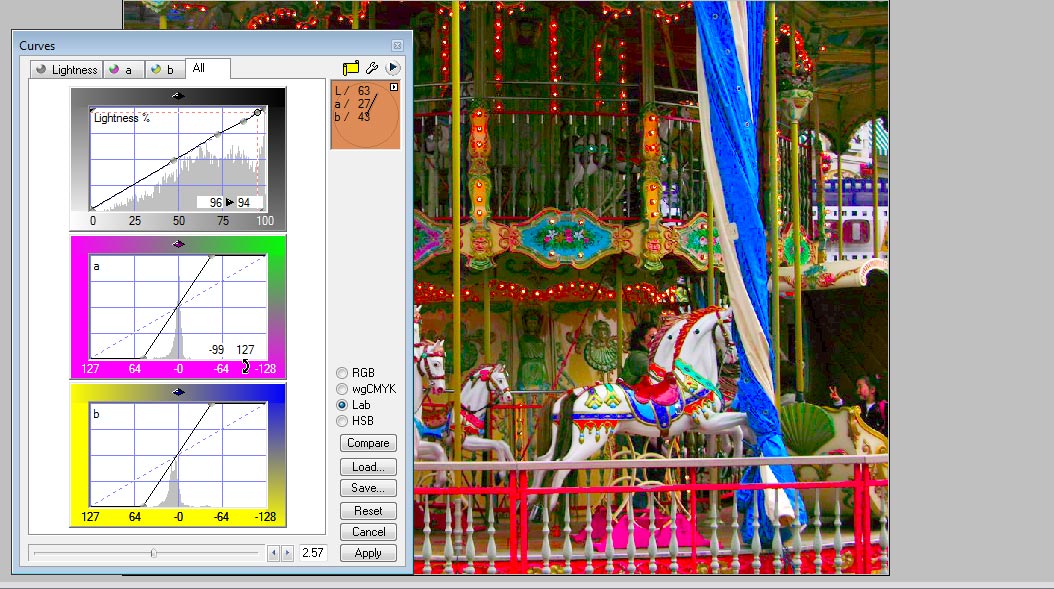Choose the RGB color mode
This screenshot has height=589, width=1054.
(x=356, y=372)
